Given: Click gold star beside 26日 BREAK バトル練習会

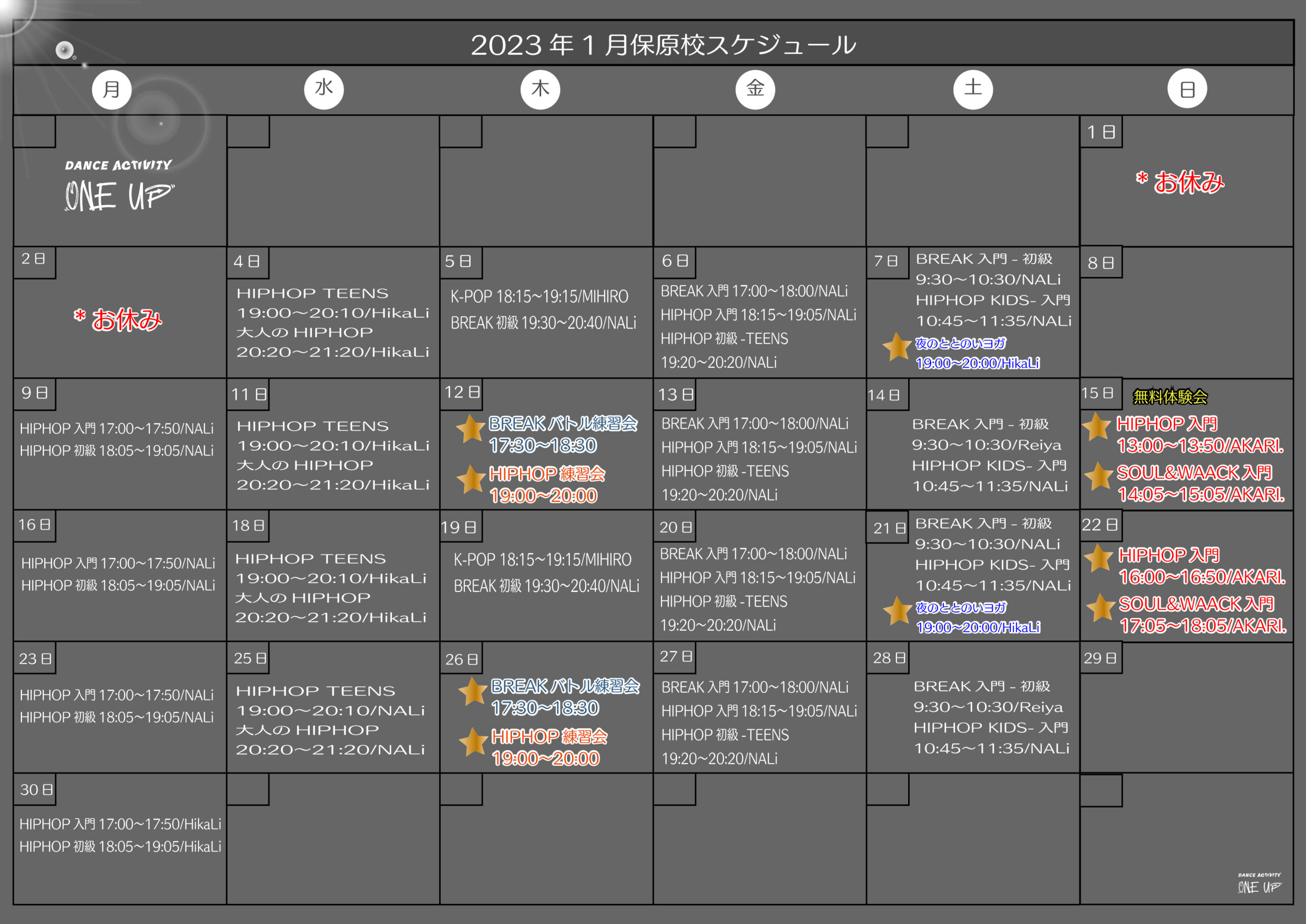Looking at the screenshot, I should [x=473, y=691].
